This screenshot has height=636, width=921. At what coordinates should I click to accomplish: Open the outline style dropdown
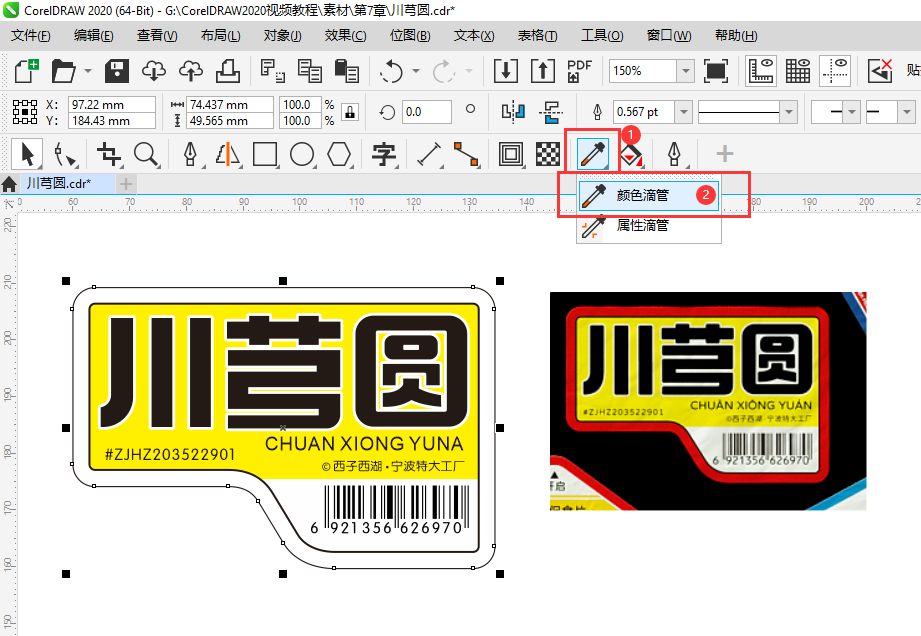point(790,112)
